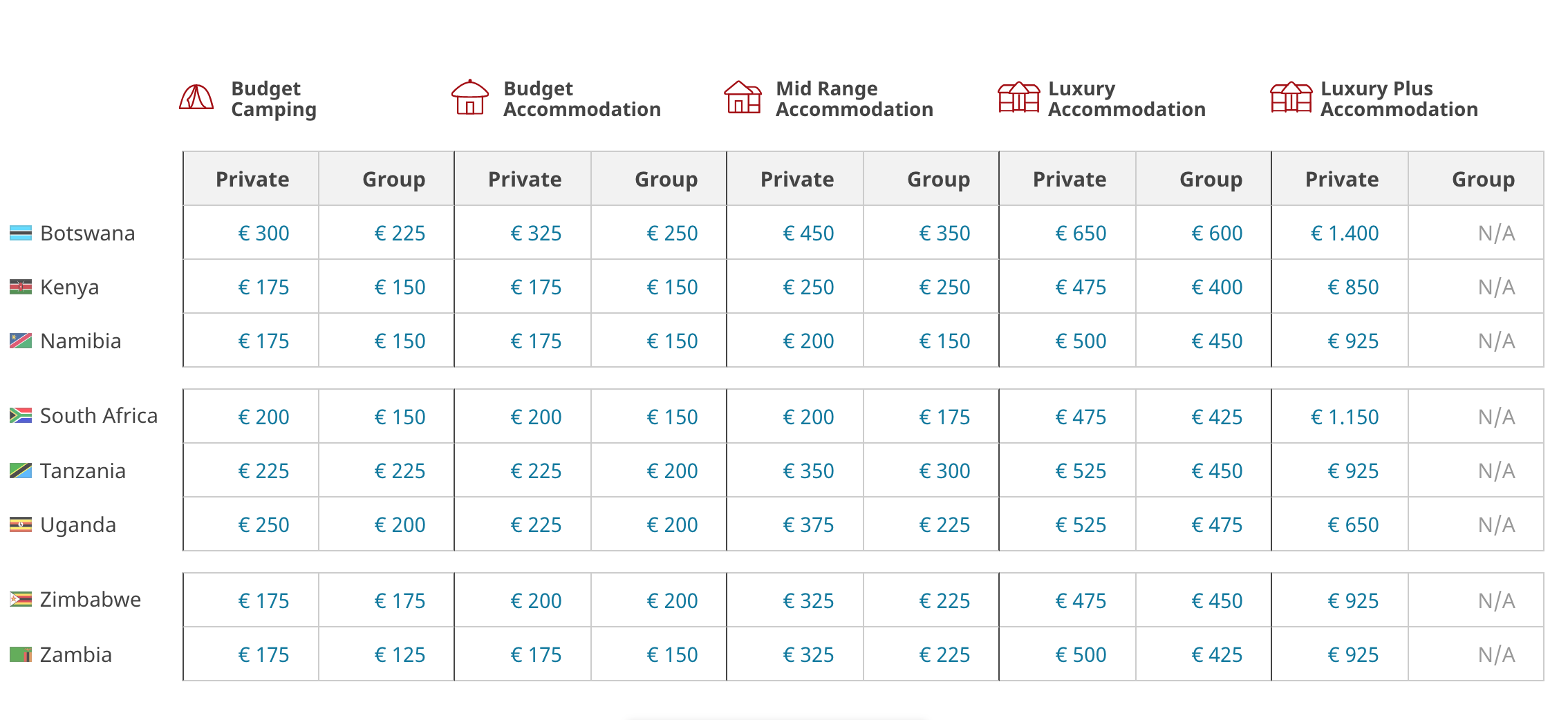Click the Zimbabwe flag icon
This screenshot has height=720, width=1568.
(x=21, y=599)
